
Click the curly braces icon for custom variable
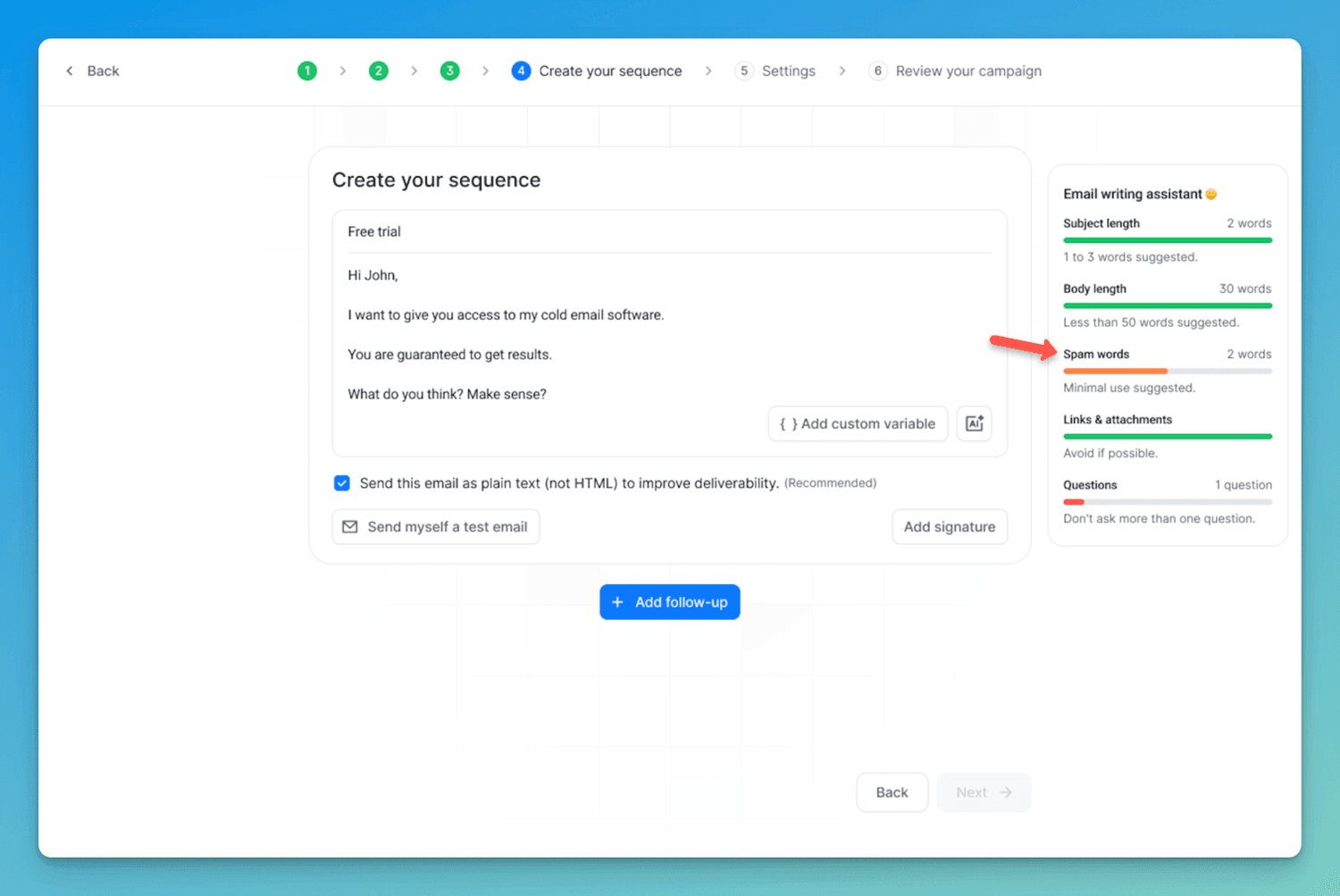(x=788, y=423)
